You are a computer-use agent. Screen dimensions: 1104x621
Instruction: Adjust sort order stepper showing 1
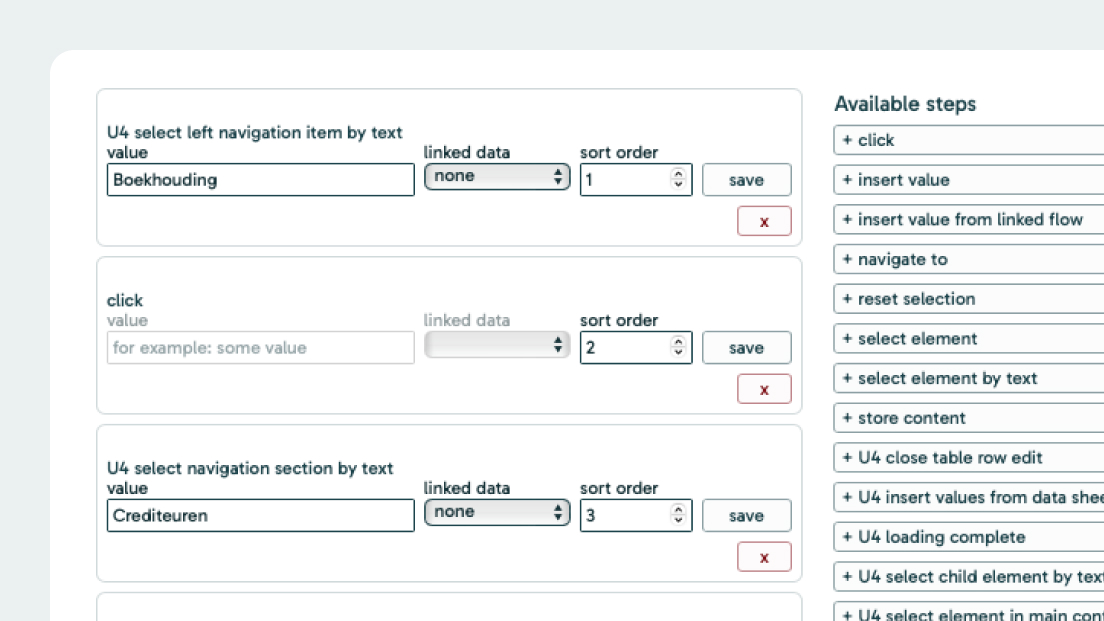click(679, 180)
